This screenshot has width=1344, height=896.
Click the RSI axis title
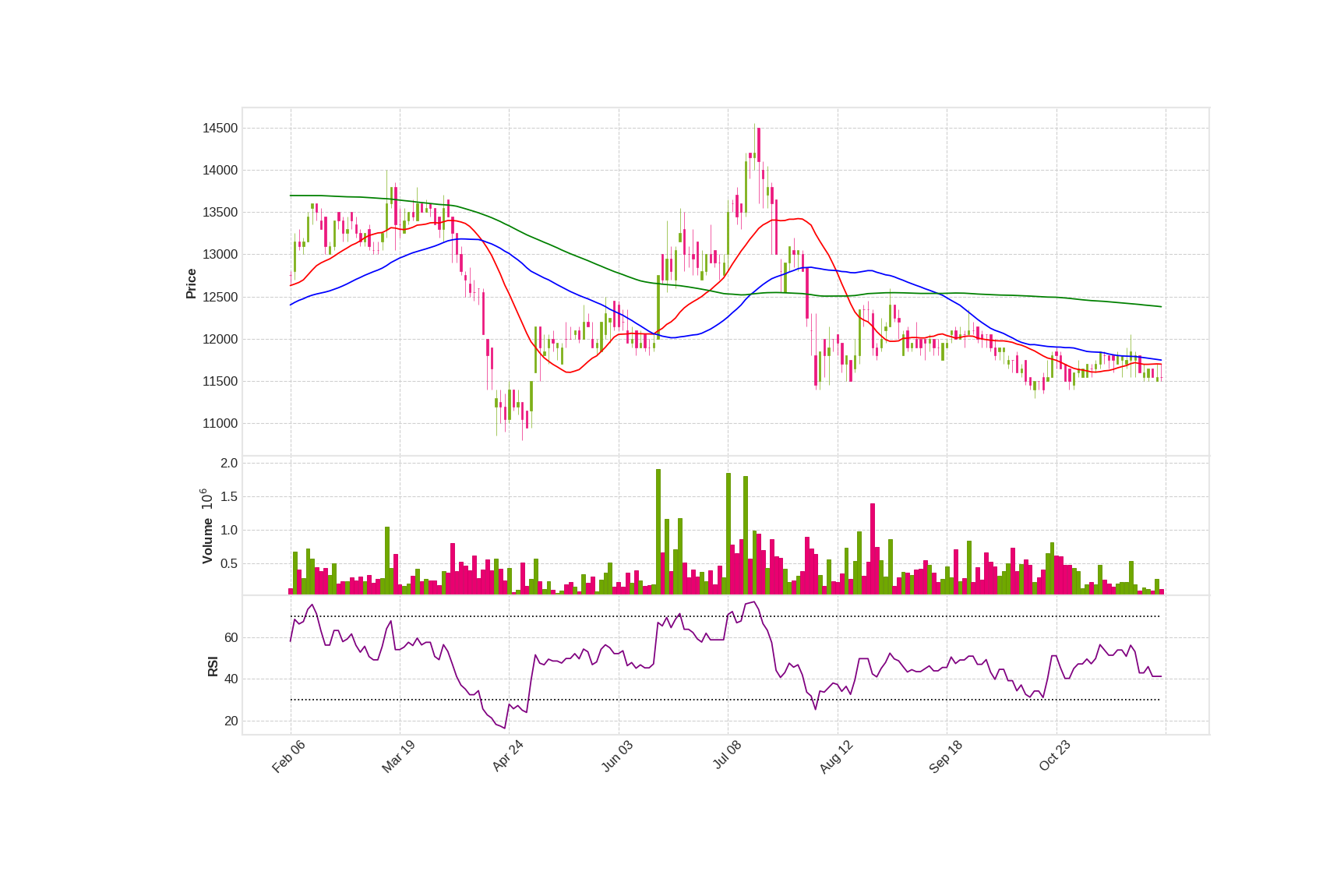click(x=213, y=666)
